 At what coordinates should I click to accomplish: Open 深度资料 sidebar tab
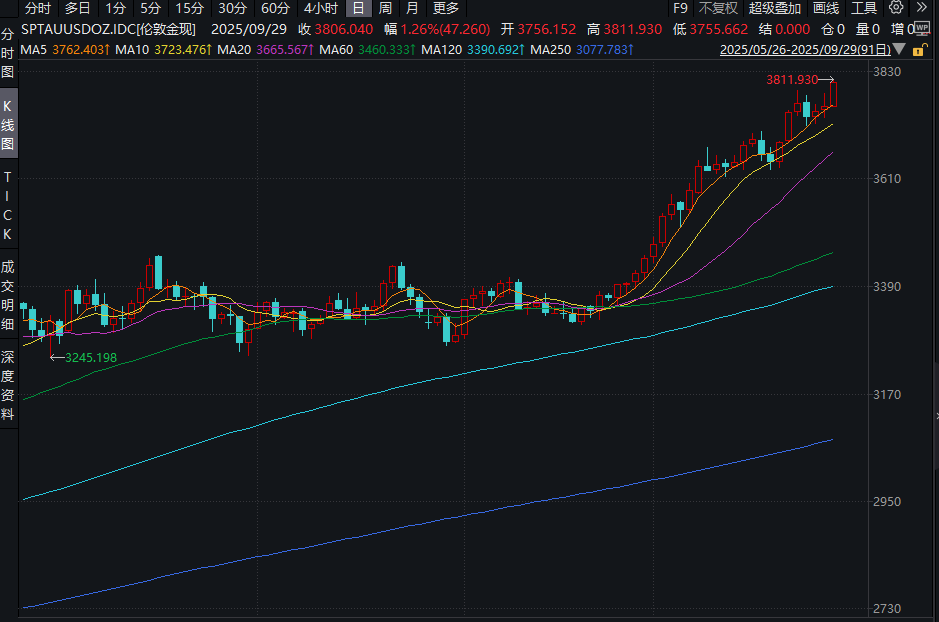click(x=8, y=385)
